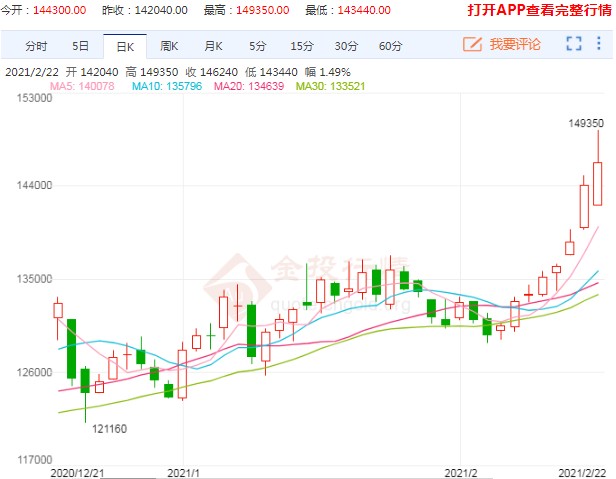Click the MA10: 135796 indicator label
Screen dimensions: 616x479
pyautogui.click(x=167, y=86)
